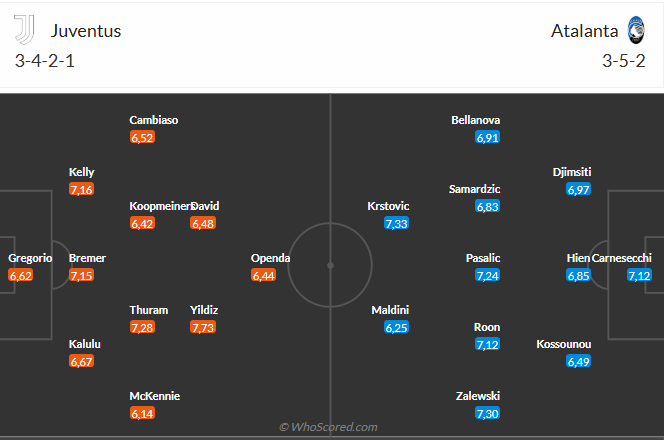Screen dimensions: 666x440
Task: Click Maldini's 6.25 rating badge
Action: click(x=396, y=327)
